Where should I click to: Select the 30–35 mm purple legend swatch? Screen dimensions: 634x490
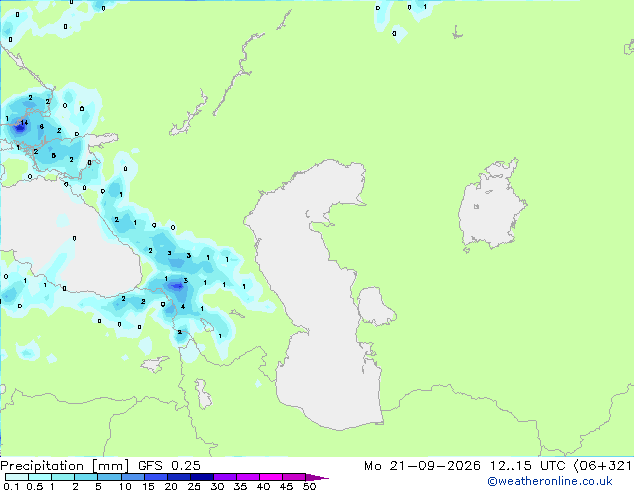[225, 477]
